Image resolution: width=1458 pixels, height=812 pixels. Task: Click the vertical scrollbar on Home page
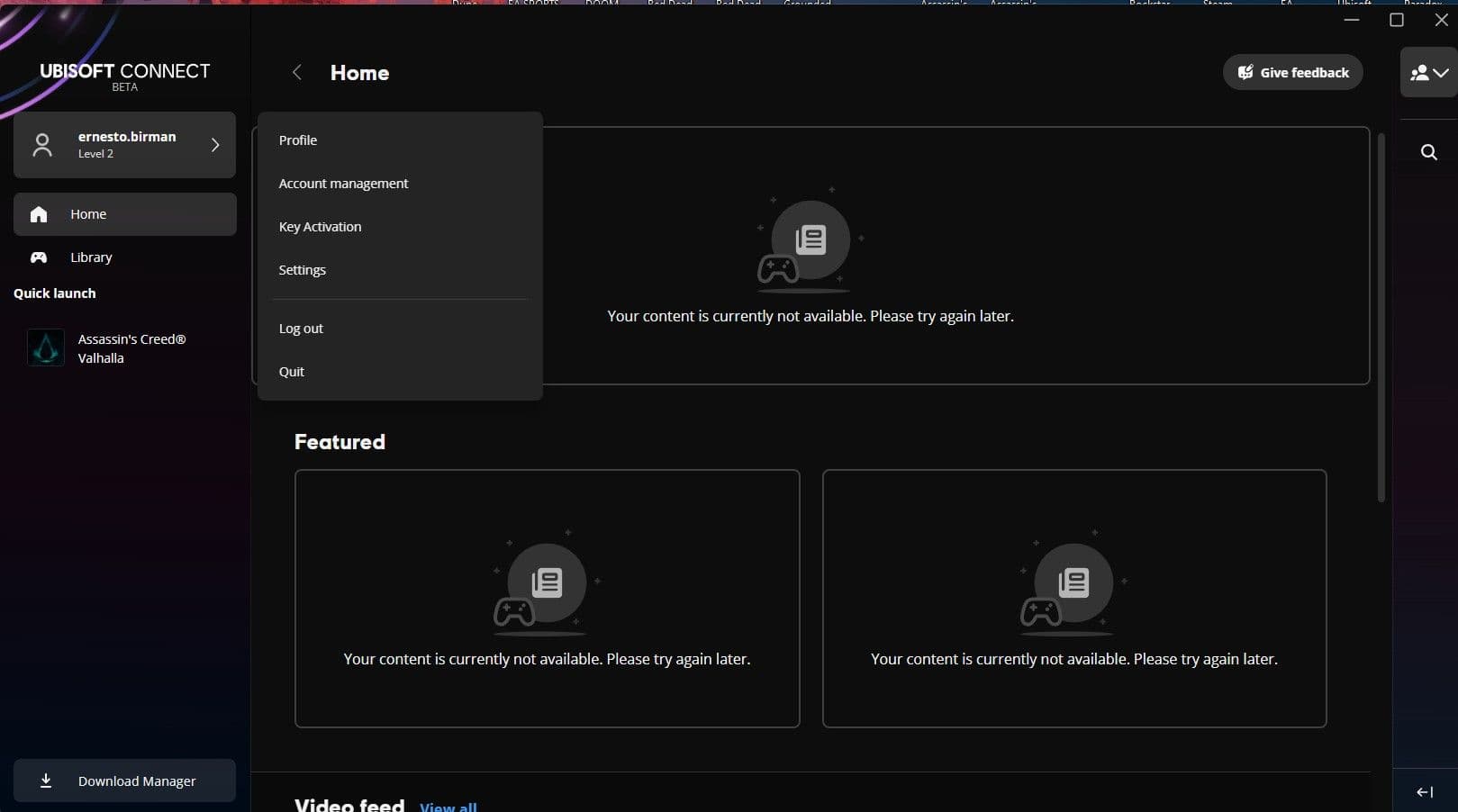click(1381, 317)
